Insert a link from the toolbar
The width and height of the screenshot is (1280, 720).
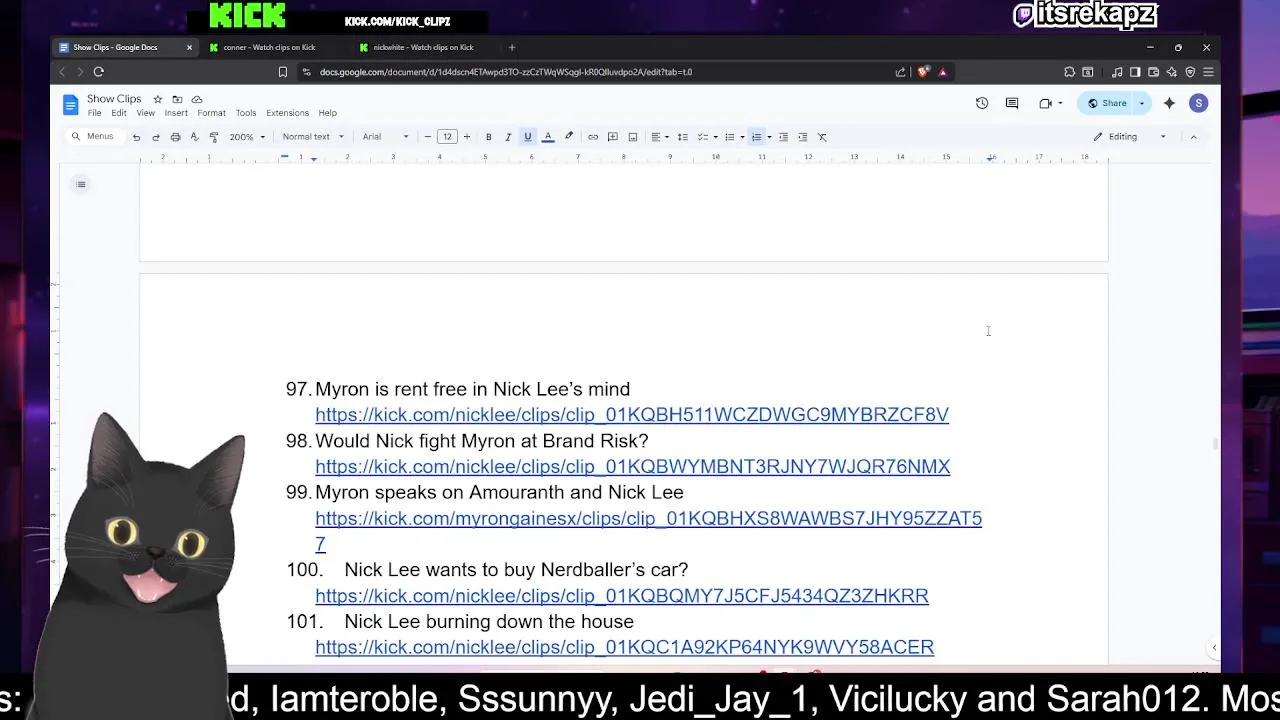593,137
